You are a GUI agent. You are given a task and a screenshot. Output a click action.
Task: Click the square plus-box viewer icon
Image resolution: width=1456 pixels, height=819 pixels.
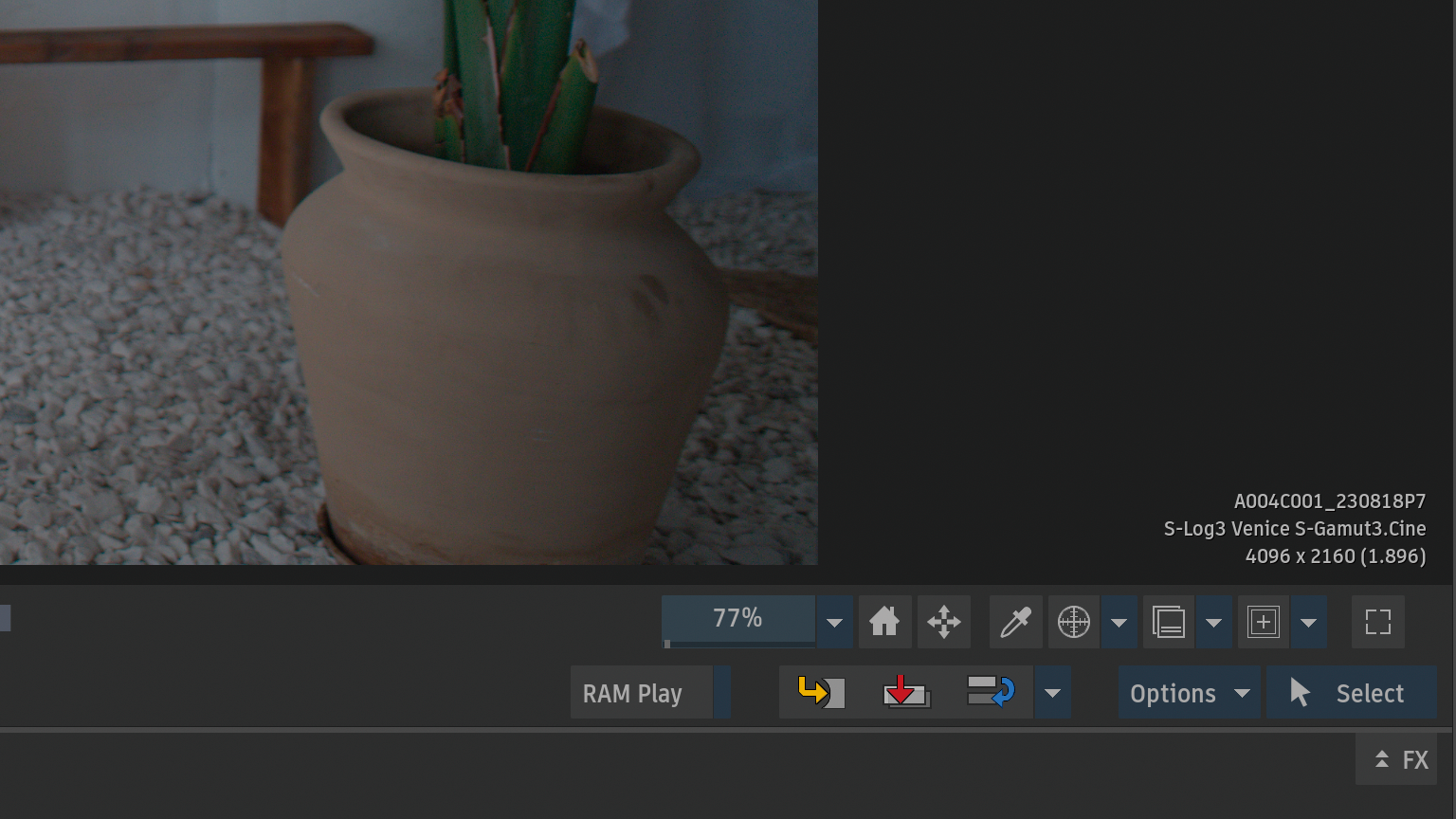point(1263,622)
